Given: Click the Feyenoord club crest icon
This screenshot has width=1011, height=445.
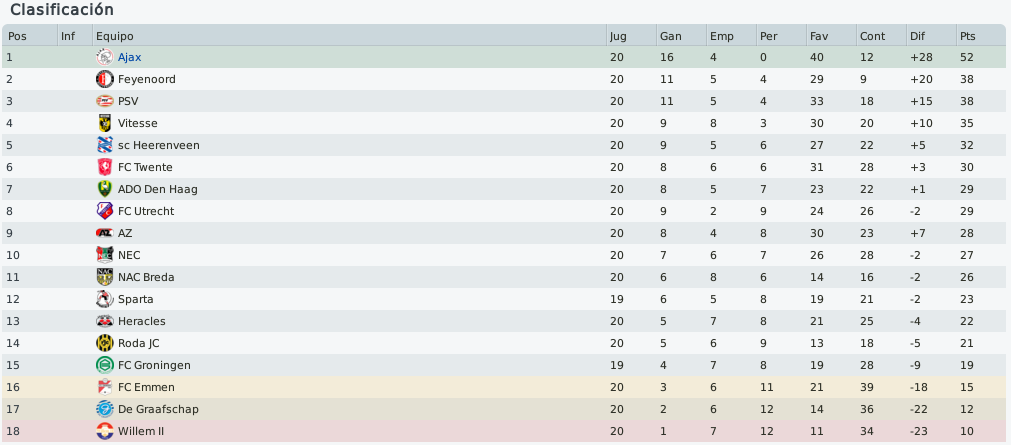Looking at the screenshot, I should 104,79.
